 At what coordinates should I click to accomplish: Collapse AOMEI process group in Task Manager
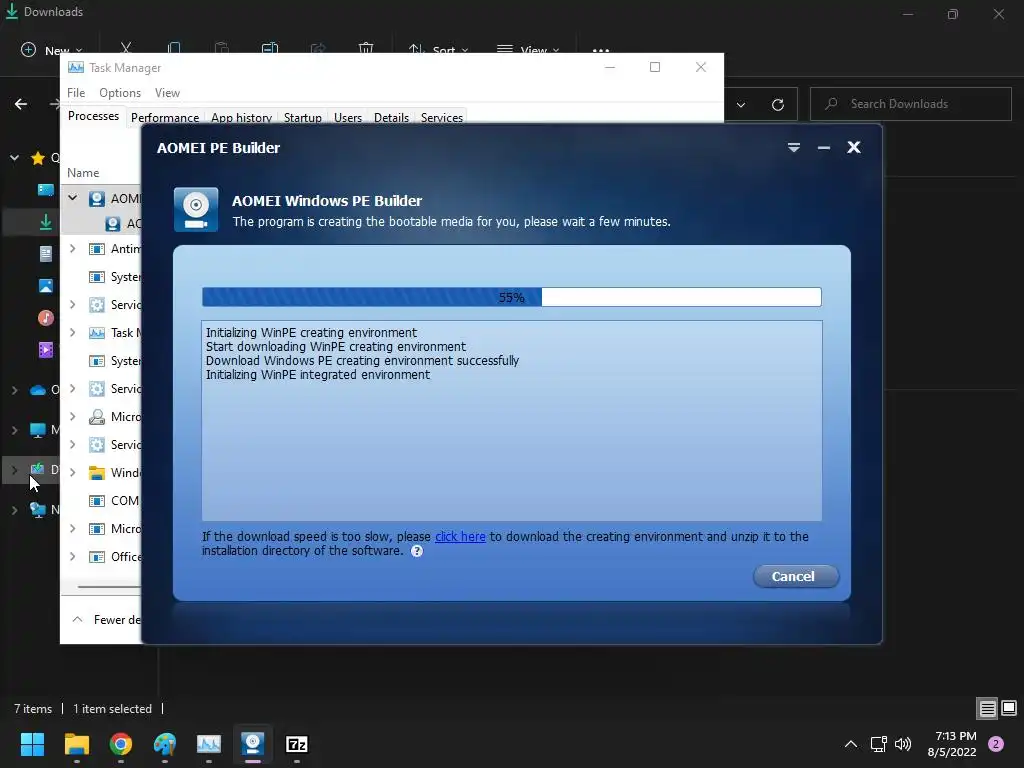[x=72, y=198]
